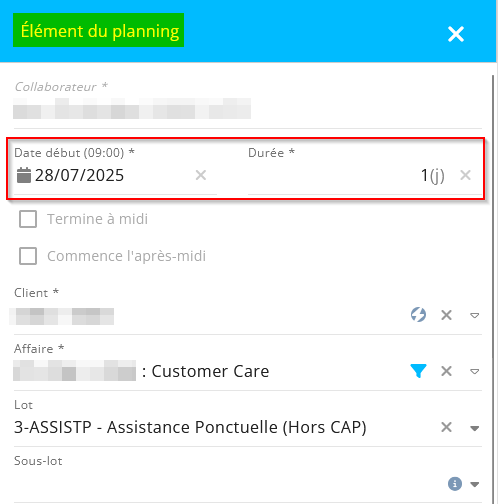The height and width of the screenshot is (504, 498).
Task: Enable the Termine à midi checkbox
Action: (x=28, y=219)
